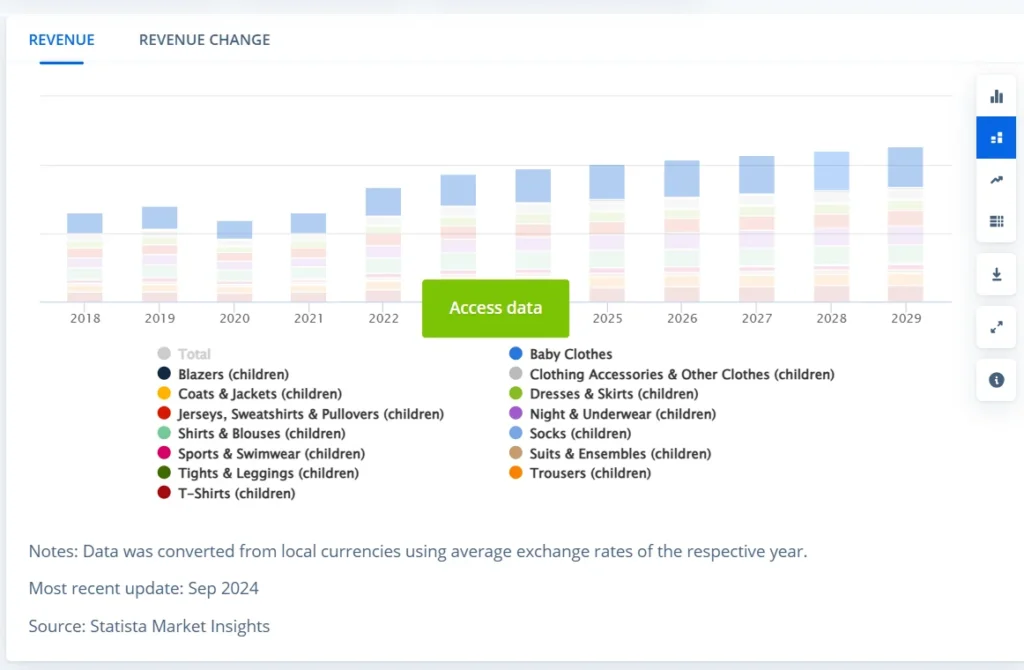Switch to the bar chart view icon

click(996, 96)
